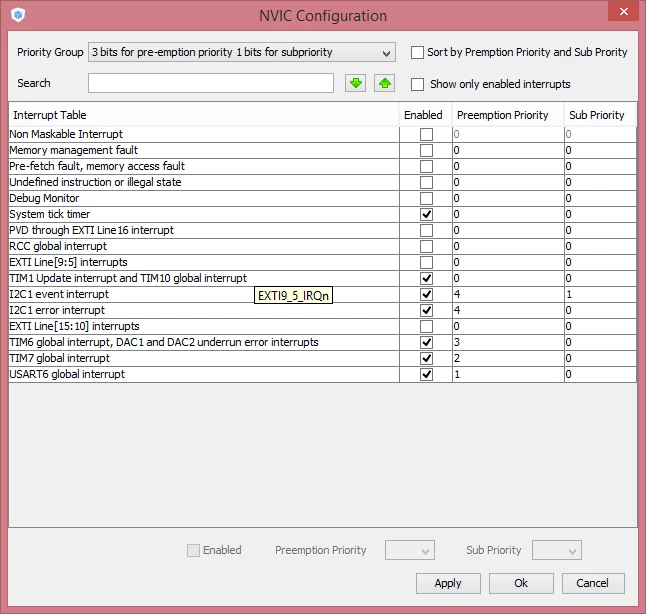
Task: Click the Ok button
Action: 521,583
